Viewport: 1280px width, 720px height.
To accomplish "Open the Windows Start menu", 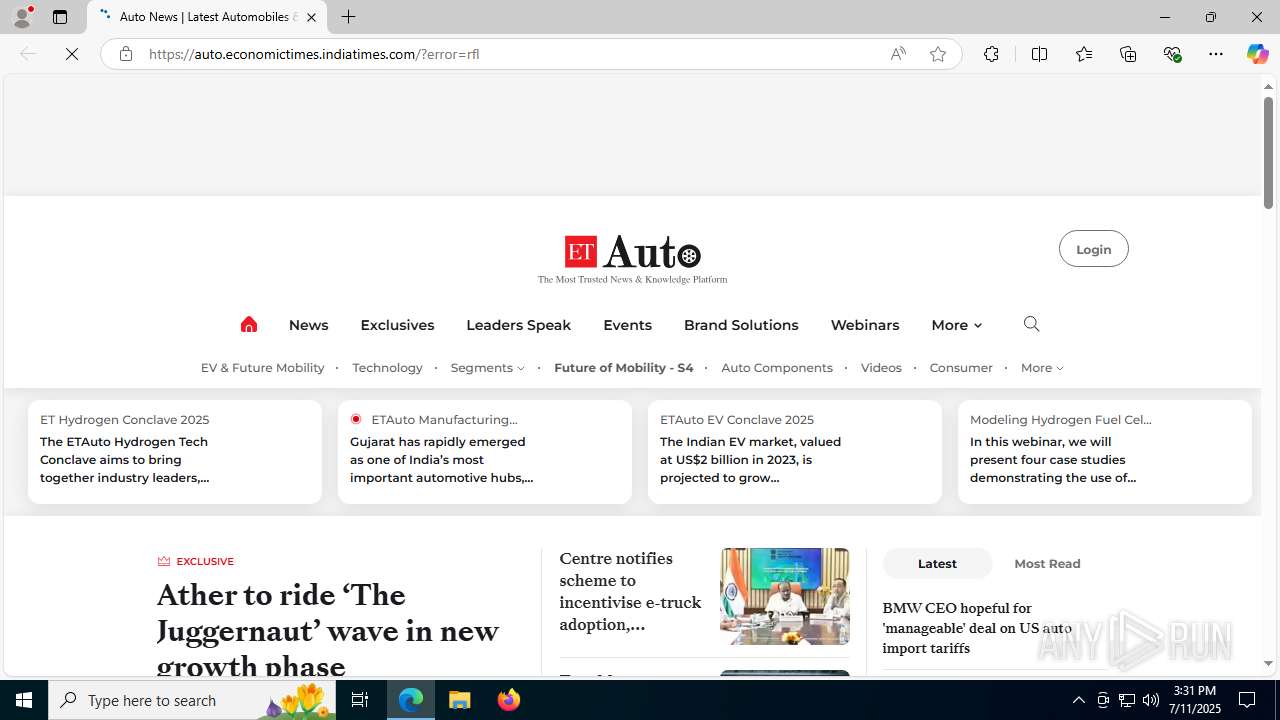I will pyautogui.click(x=24, y=700).
